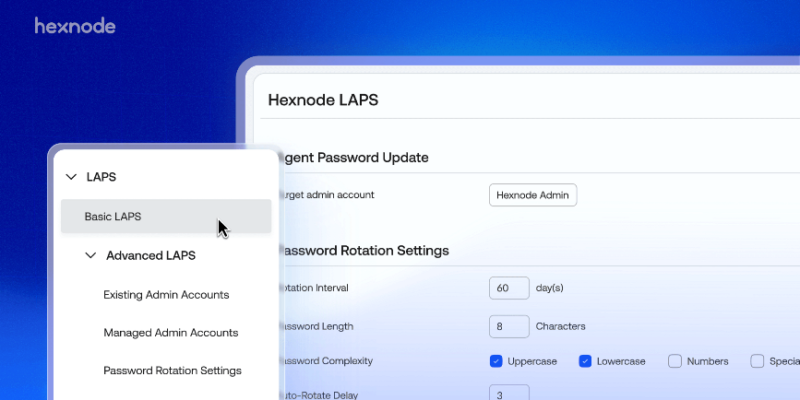Open Existing Admin Accounts
This screenshot has height=400, width=800.
coord(166,295)
